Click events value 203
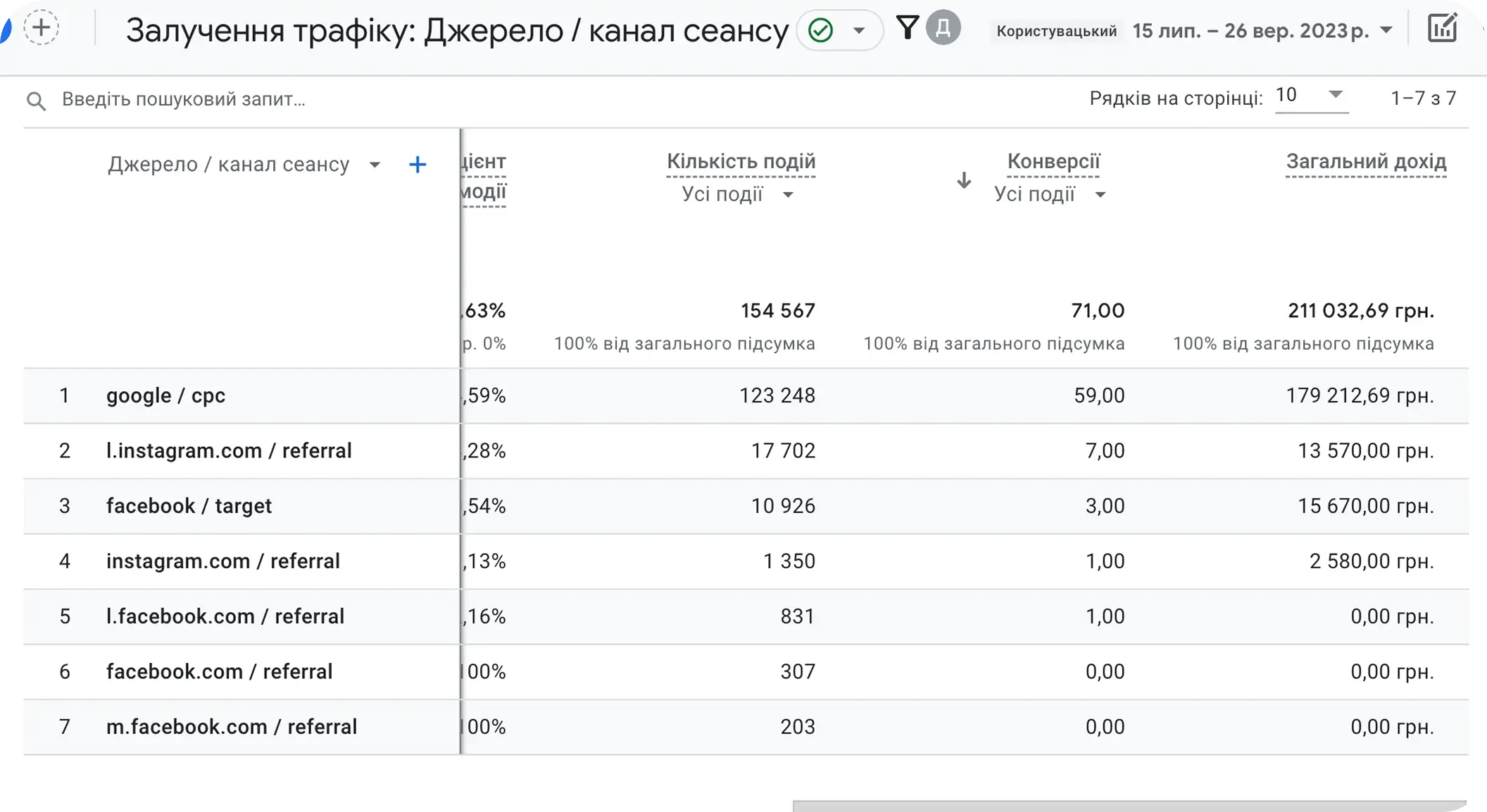 click(x=798, y=727)
